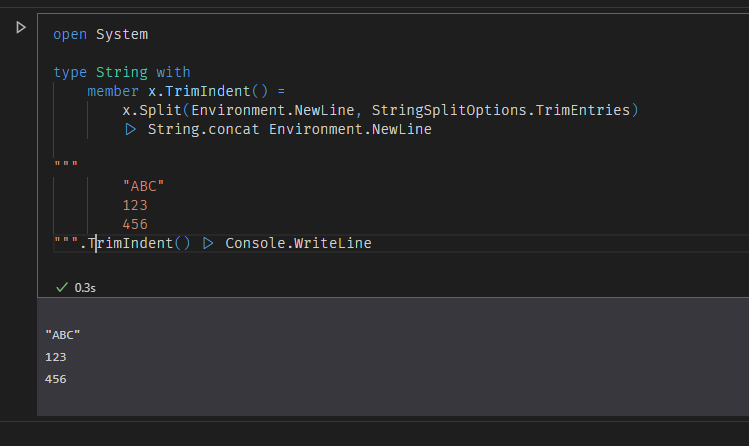Click the 456 line inside the string literal
The width and height of the screenshot is (749, 446).
pyautogui.click(x=135, y=224)
